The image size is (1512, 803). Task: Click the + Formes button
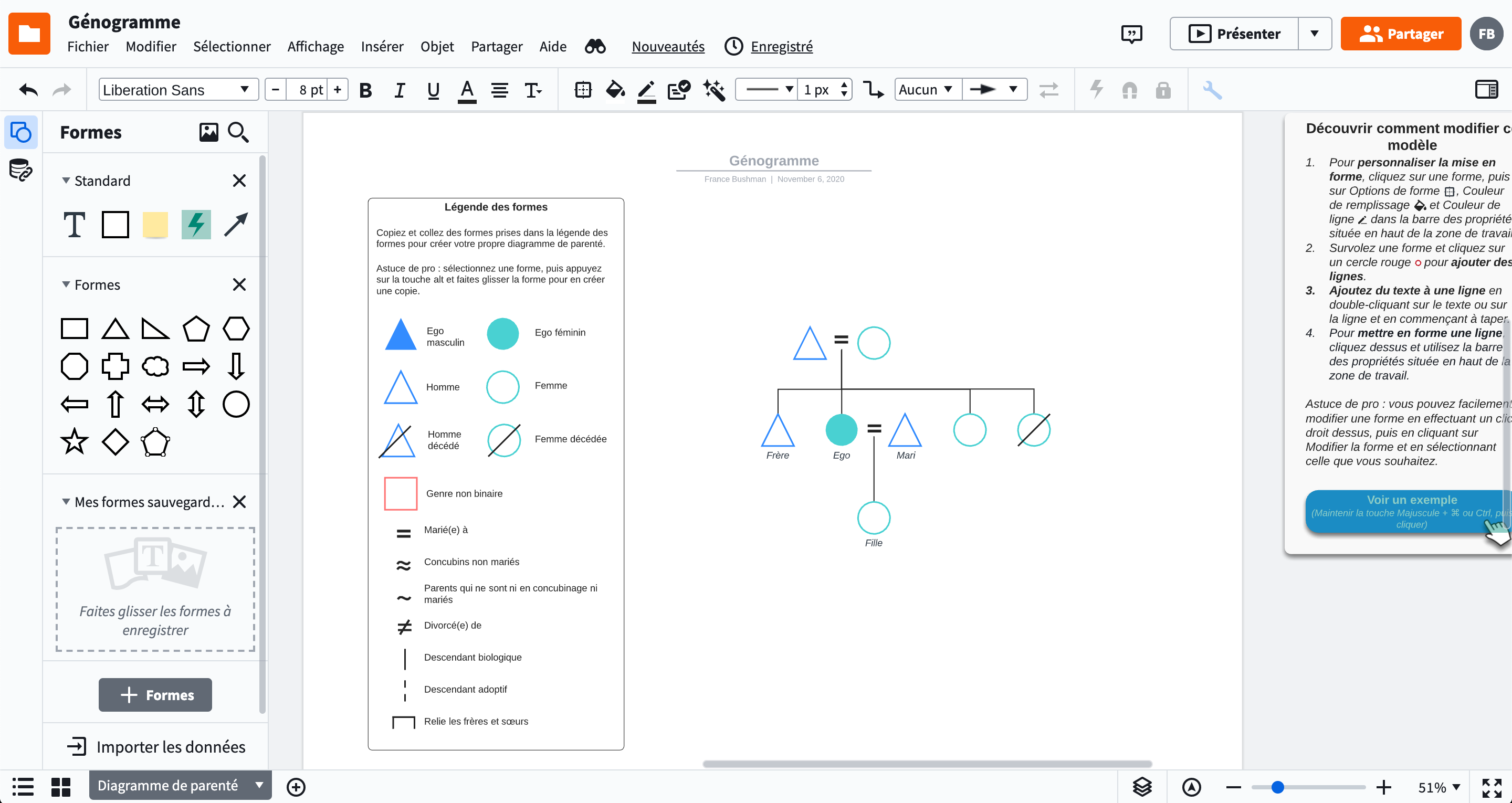tap(155, 695)
